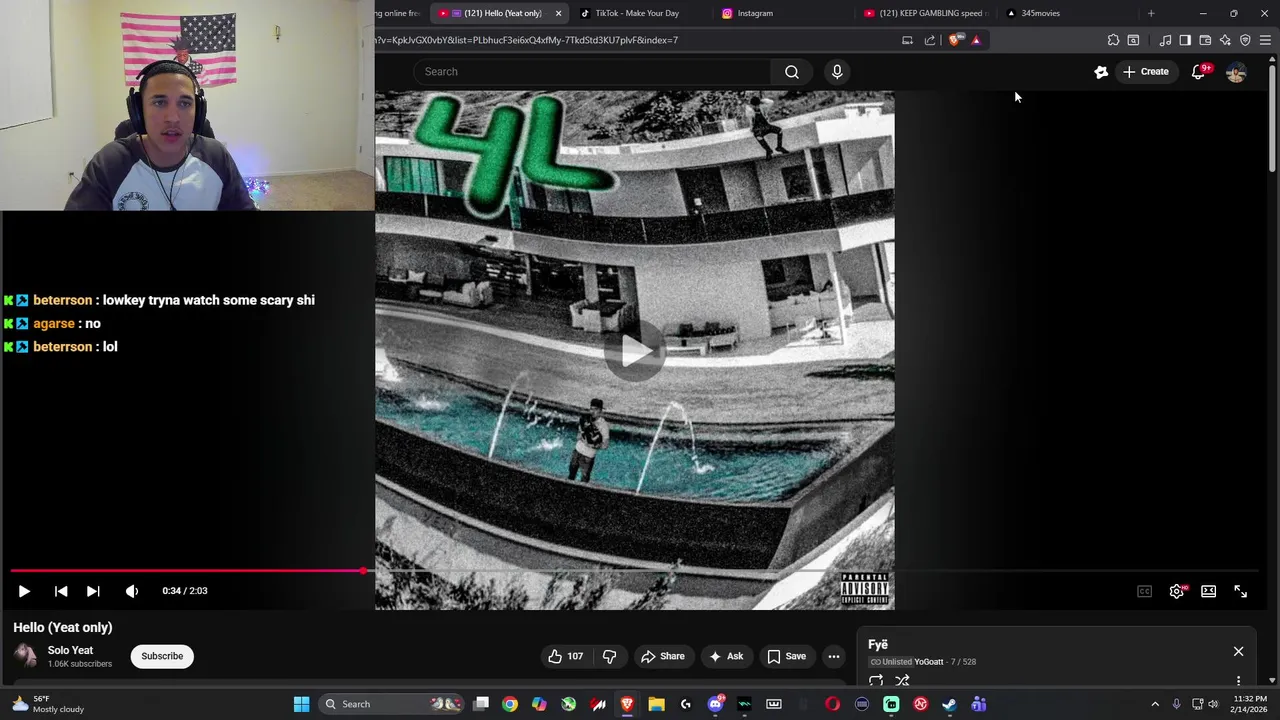The image size is (1280, 720).
Task: Click the Brave Shields lion icon
Action: pyautogui.click(x=955, y=40)
